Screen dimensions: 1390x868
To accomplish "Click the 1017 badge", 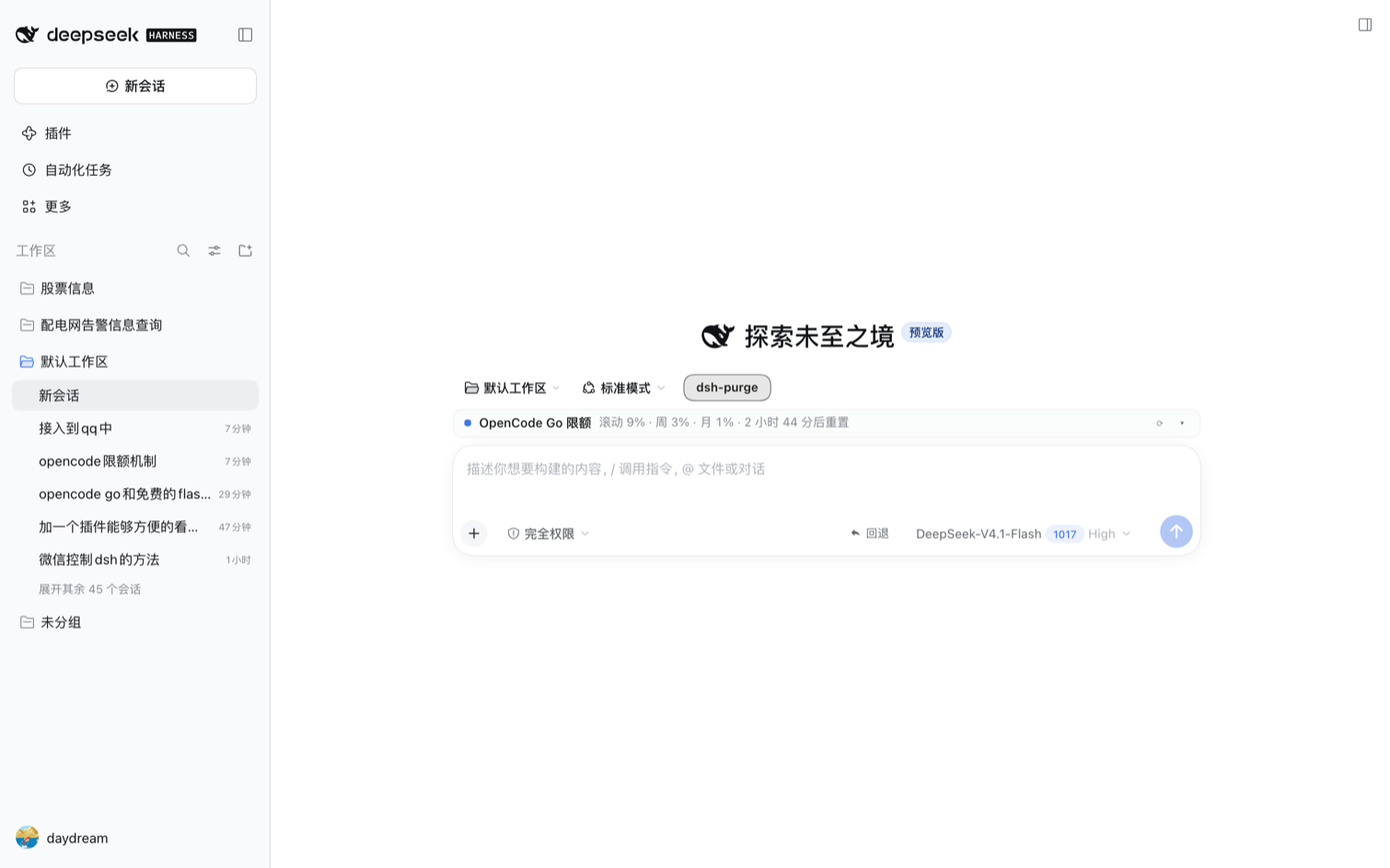I will click(1064, 534).
